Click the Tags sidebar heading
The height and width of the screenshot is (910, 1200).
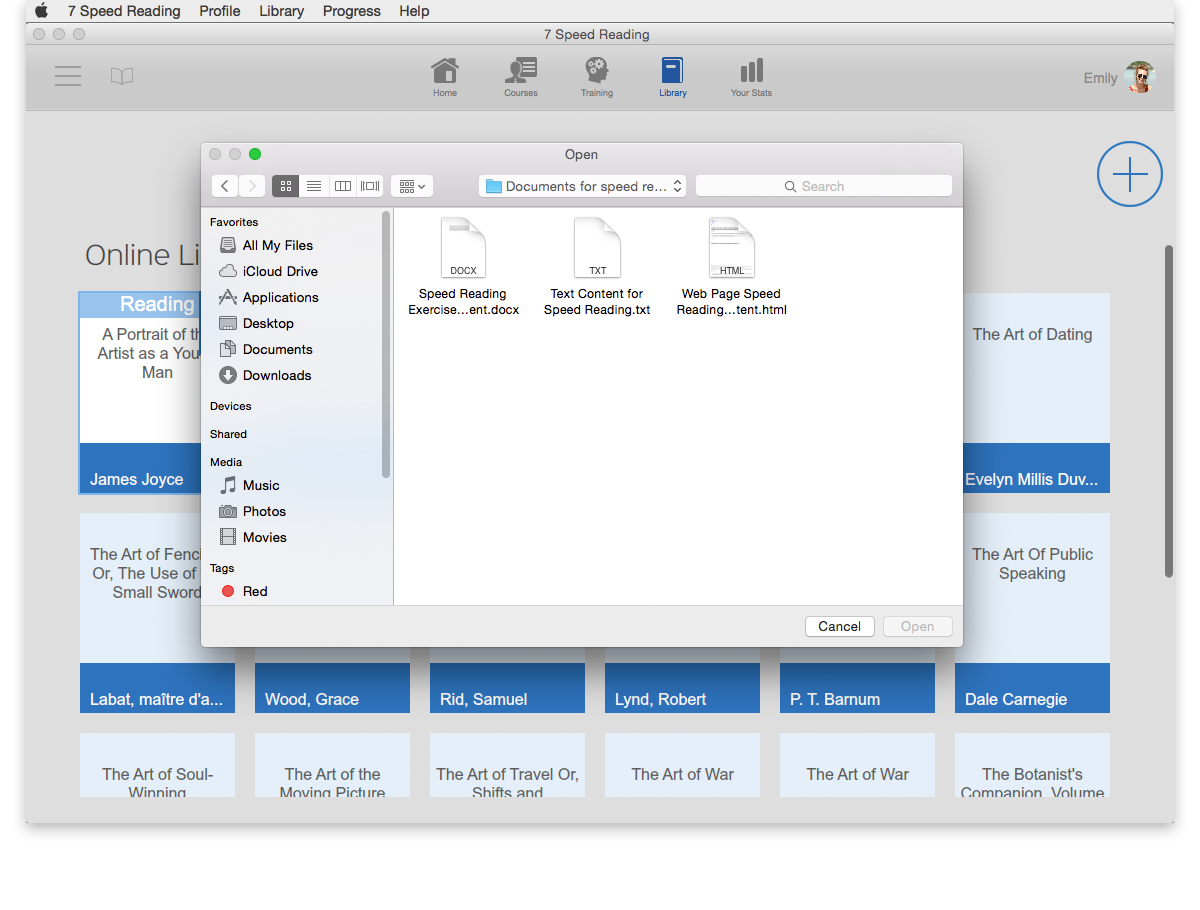222,568
